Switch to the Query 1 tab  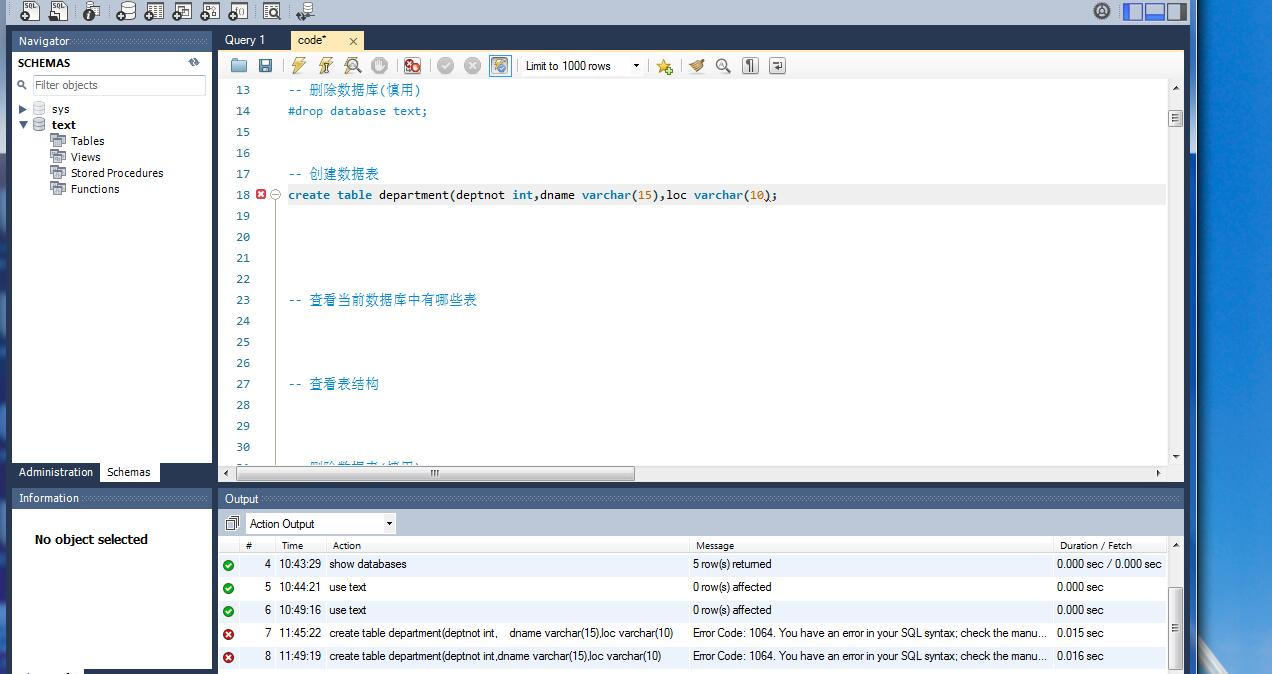coord(245,40)
